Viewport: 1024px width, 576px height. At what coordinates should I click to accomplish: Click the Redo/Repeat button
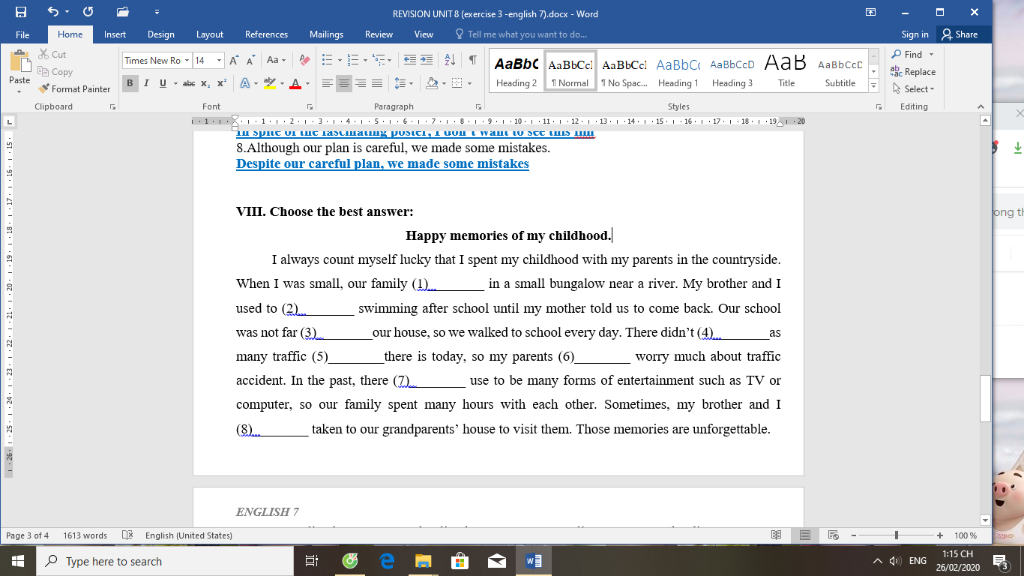88,12
